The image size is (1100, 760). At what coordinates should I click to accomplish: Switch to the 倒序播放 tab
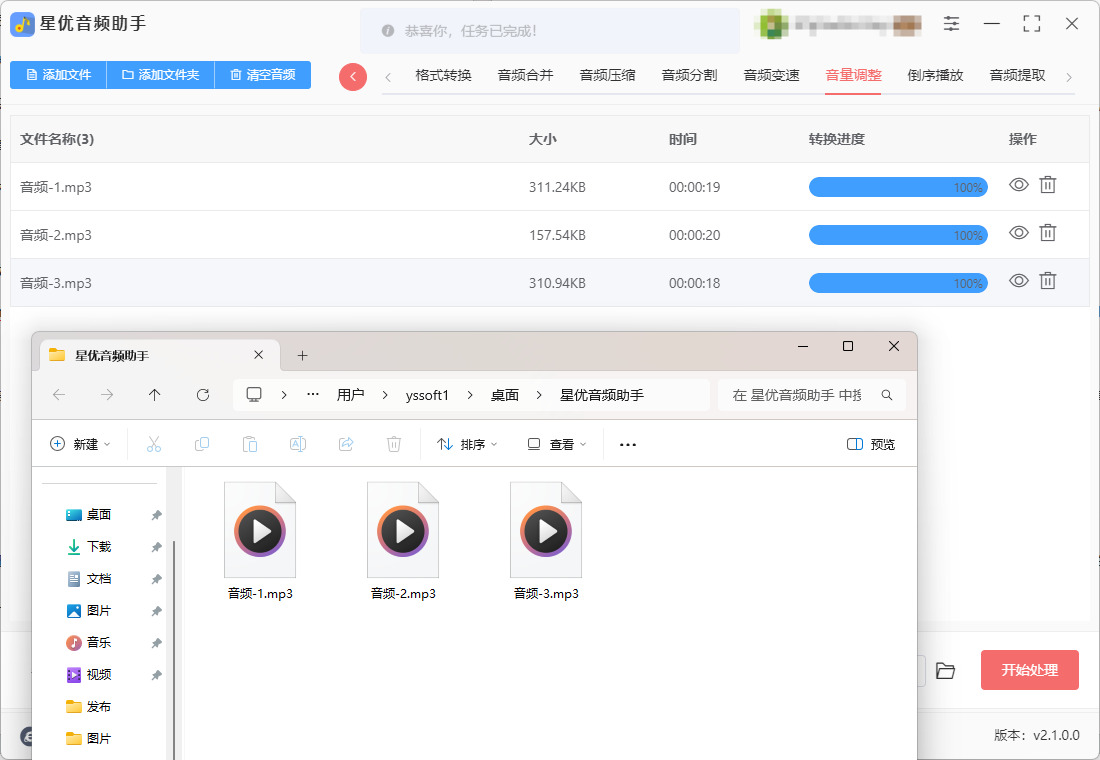(935, 76)
